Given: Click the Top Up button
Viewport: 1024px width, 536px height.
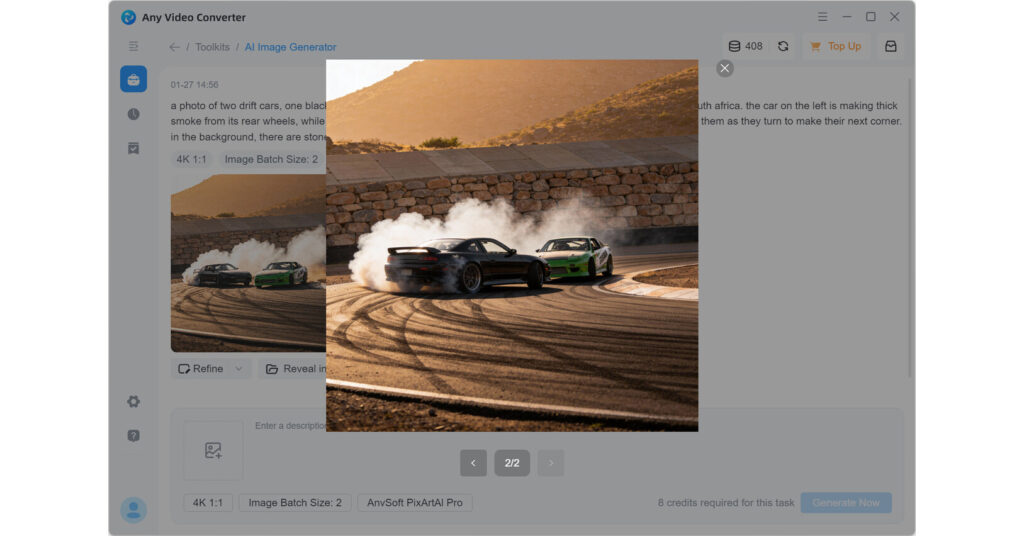Looking at the screenshot, I should [x=835, y=46].
